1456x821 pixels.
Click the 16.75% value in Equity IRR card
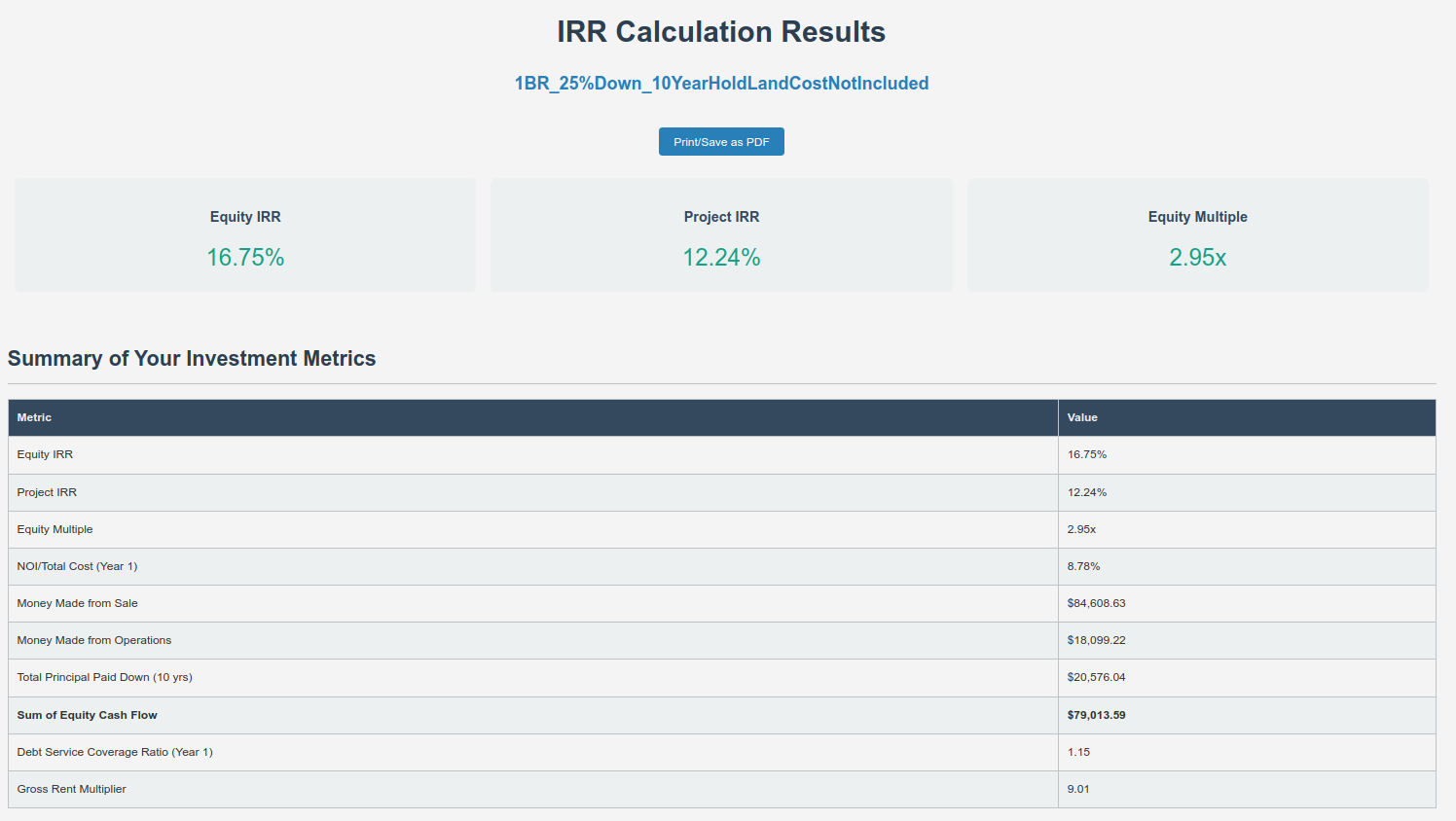245,258
